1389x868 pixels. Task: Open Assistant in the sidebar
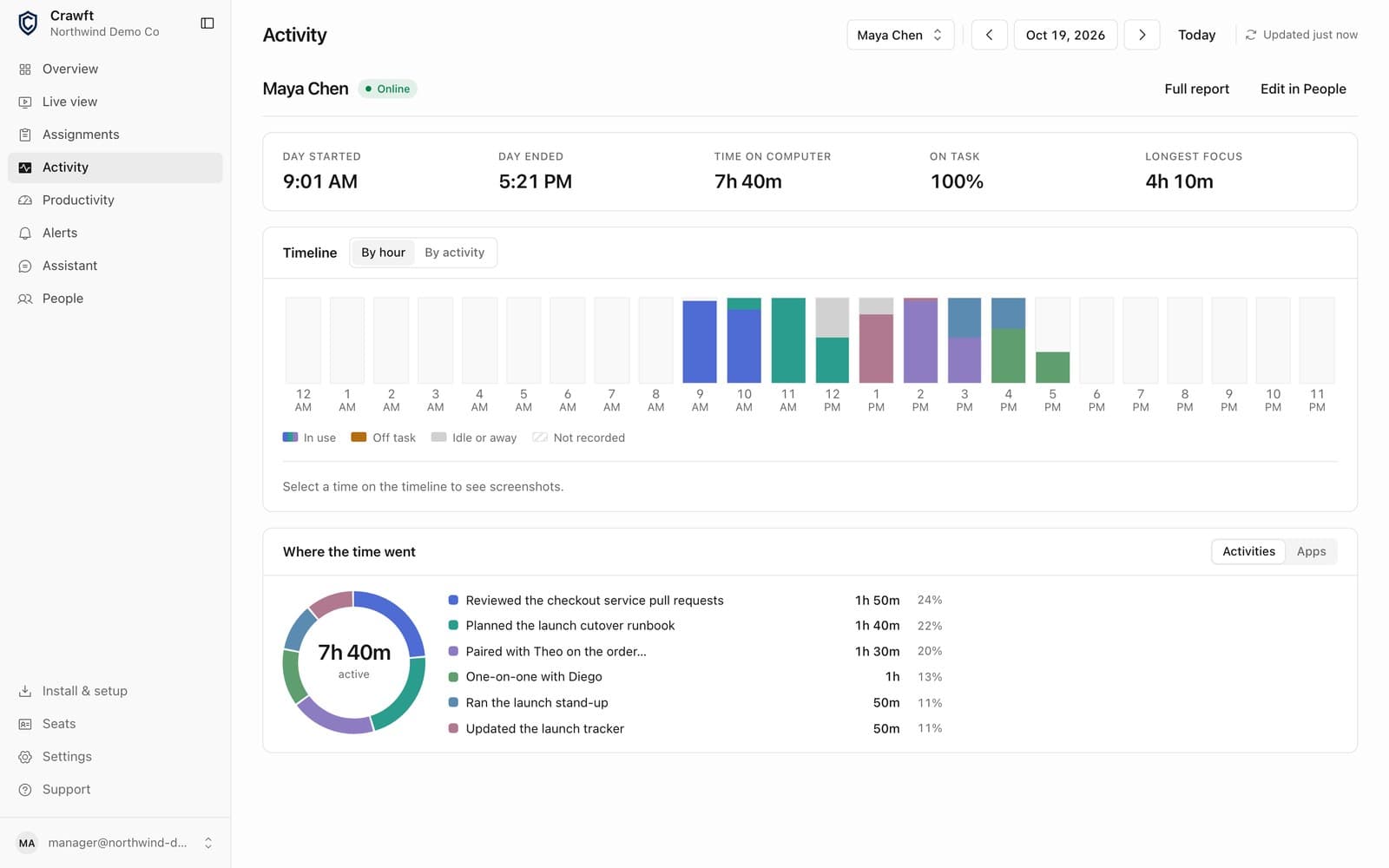pyautogui.click(x=115, y=266)
